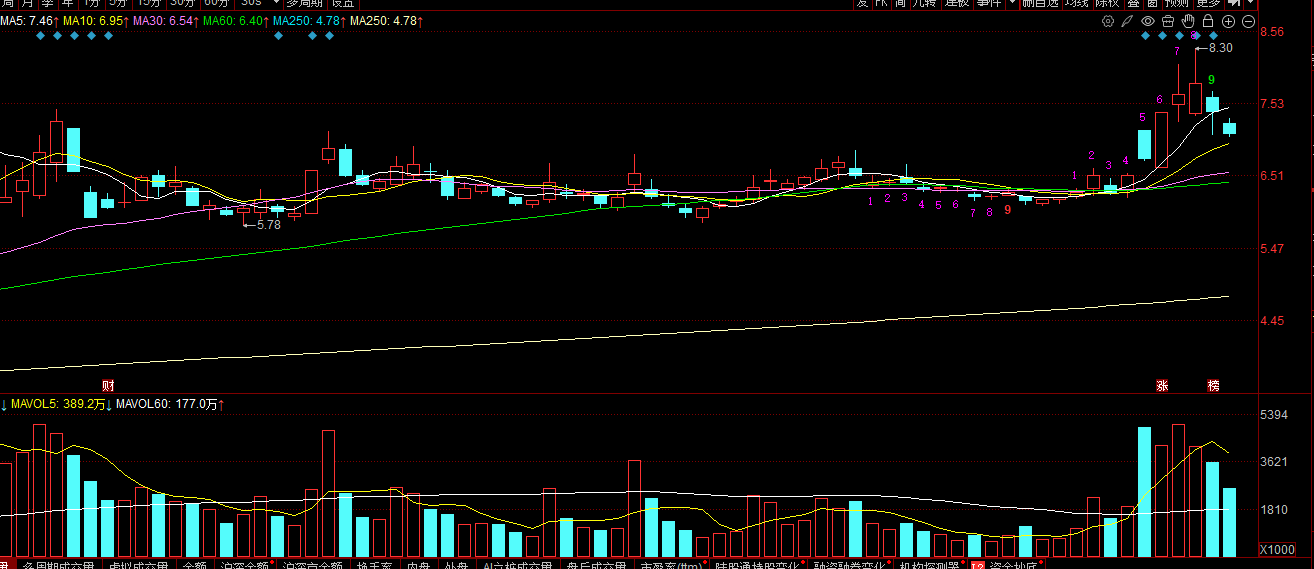
Task: Select the 融资融券变化 indicator tab
Action: click(851, 565)
